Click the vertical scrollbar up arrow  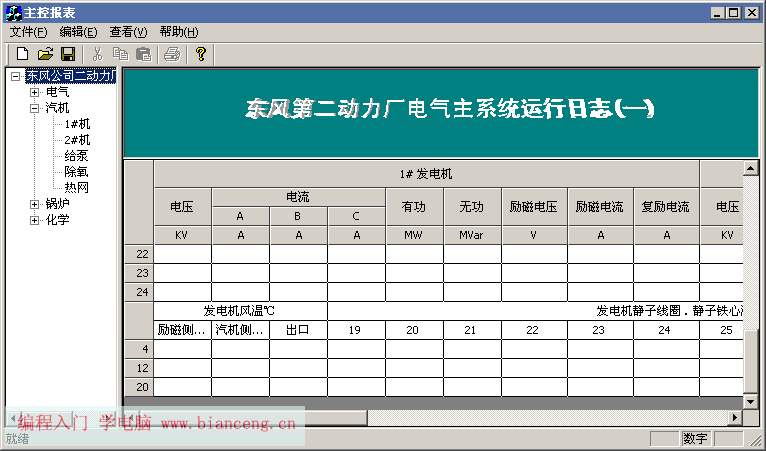750,168
